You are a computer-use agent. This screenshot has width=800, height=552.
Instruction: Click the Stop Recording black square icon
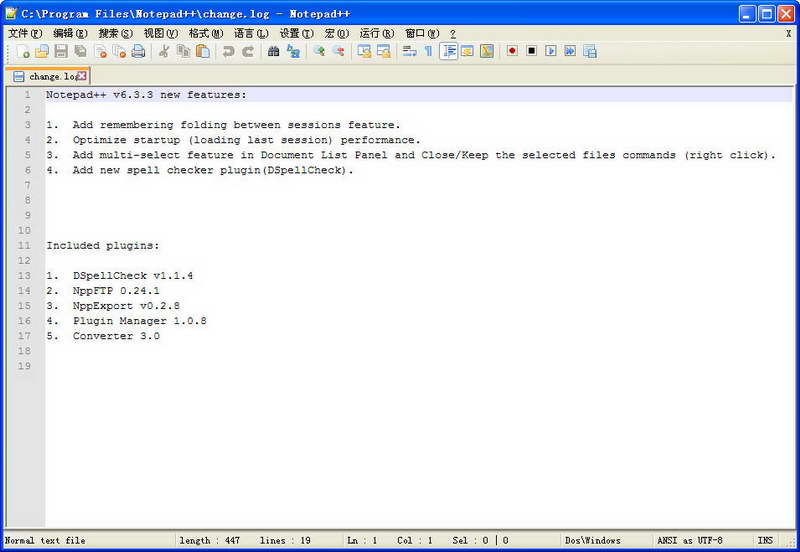(532, 51)
